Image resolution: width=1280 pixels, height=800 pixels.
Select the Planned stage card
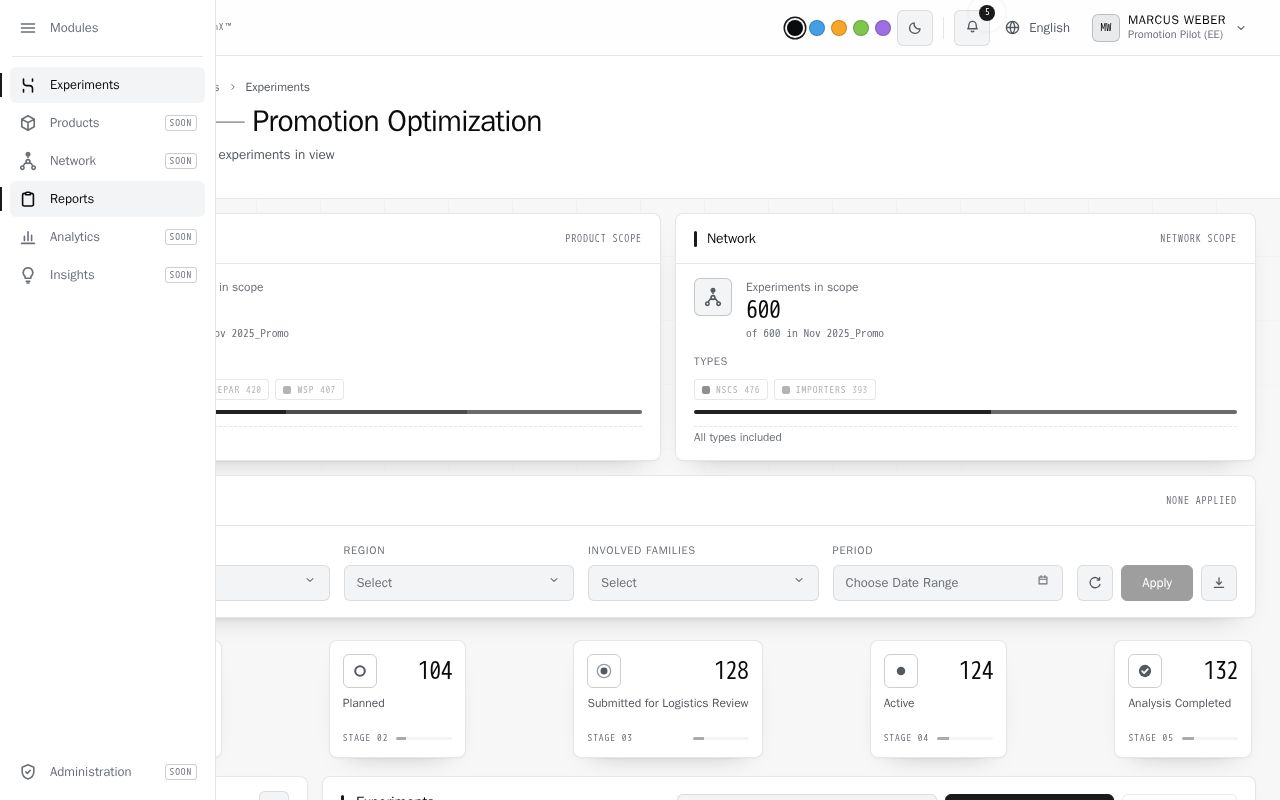coord(397,699)
